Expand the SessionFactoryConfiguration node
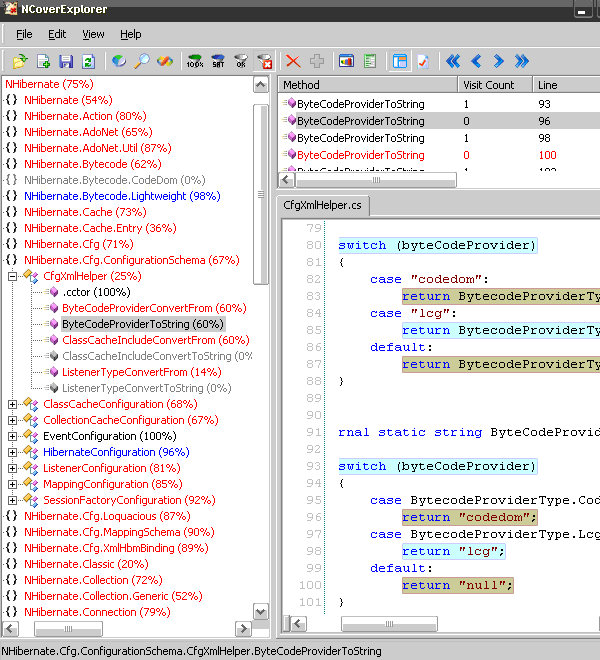600x660 pixels. tap(12, 500)
